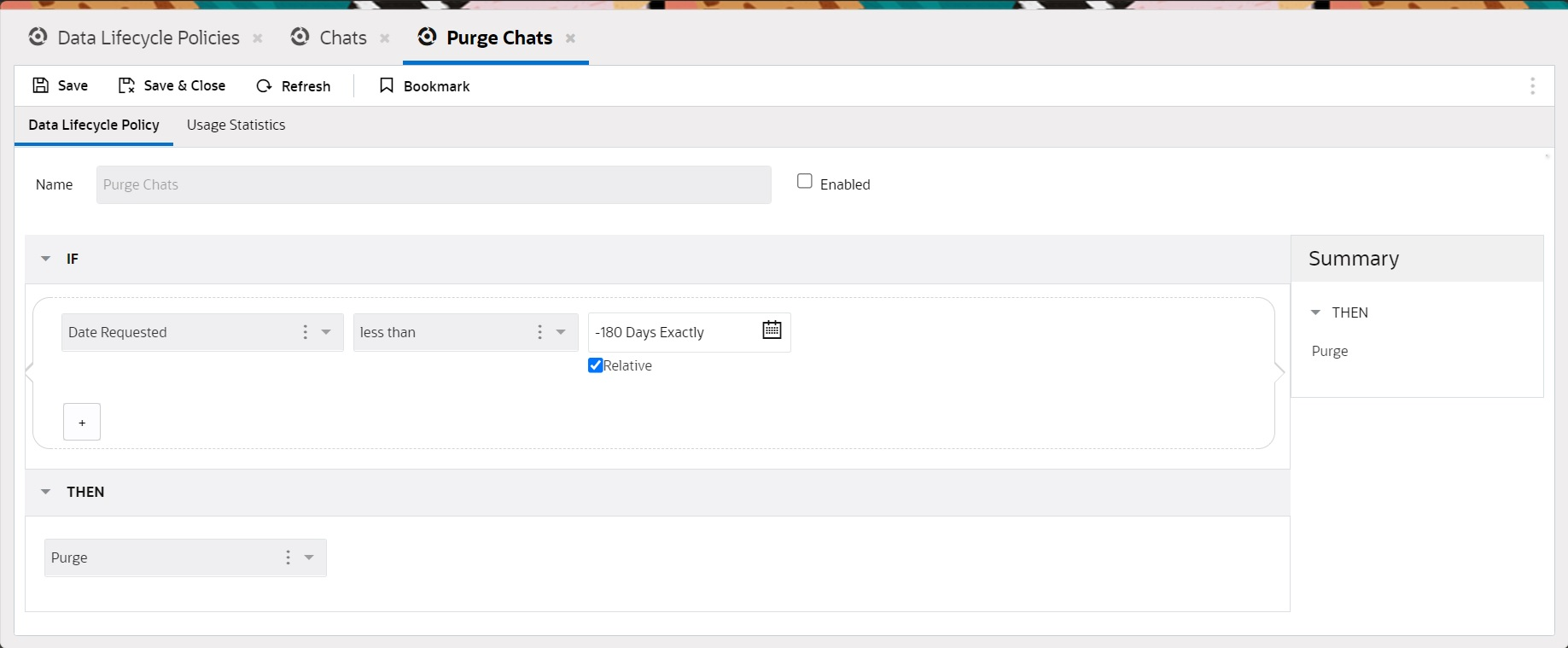Open the less than operator dropdown

(561, 332)
